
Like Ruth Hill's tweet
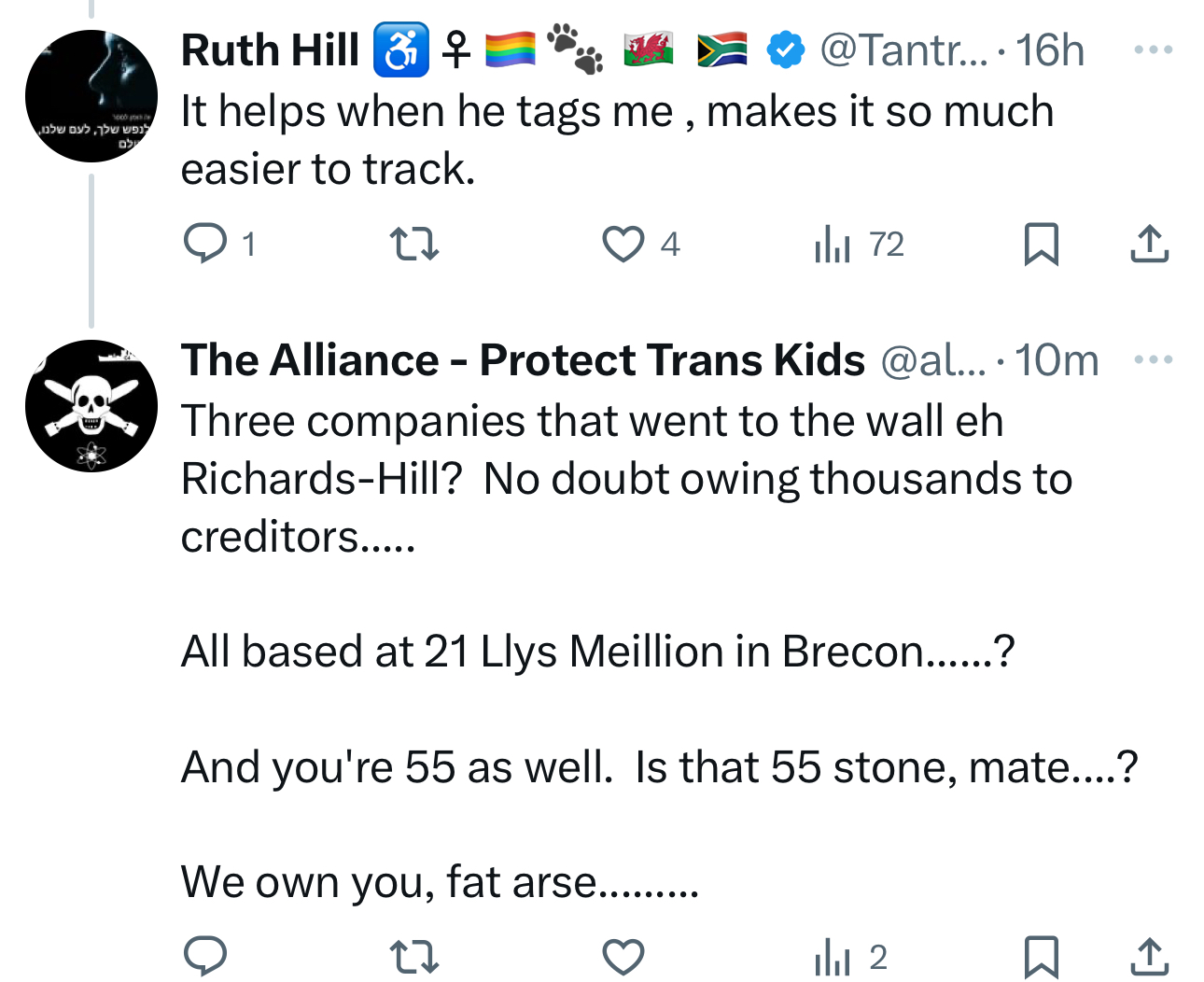[x=623, y=245]
